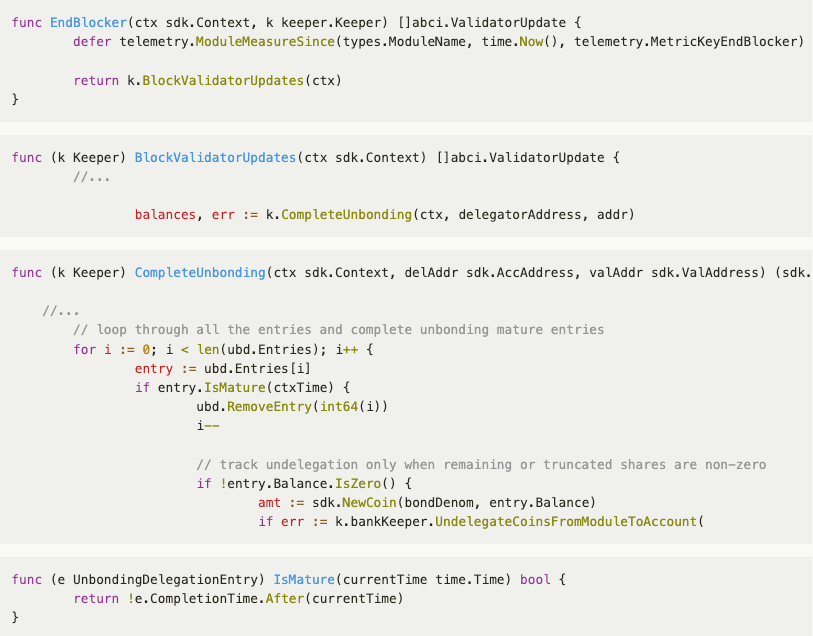
Task: Click len in the loop condition
Action: click(207, 350)
